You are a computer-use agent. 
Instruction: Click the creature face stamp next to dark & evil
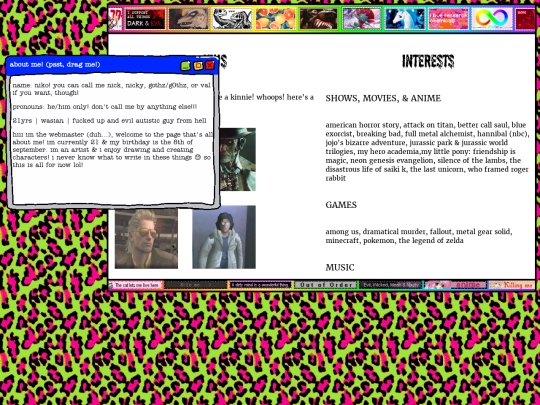pyautogui.click(x=188, y=19)
